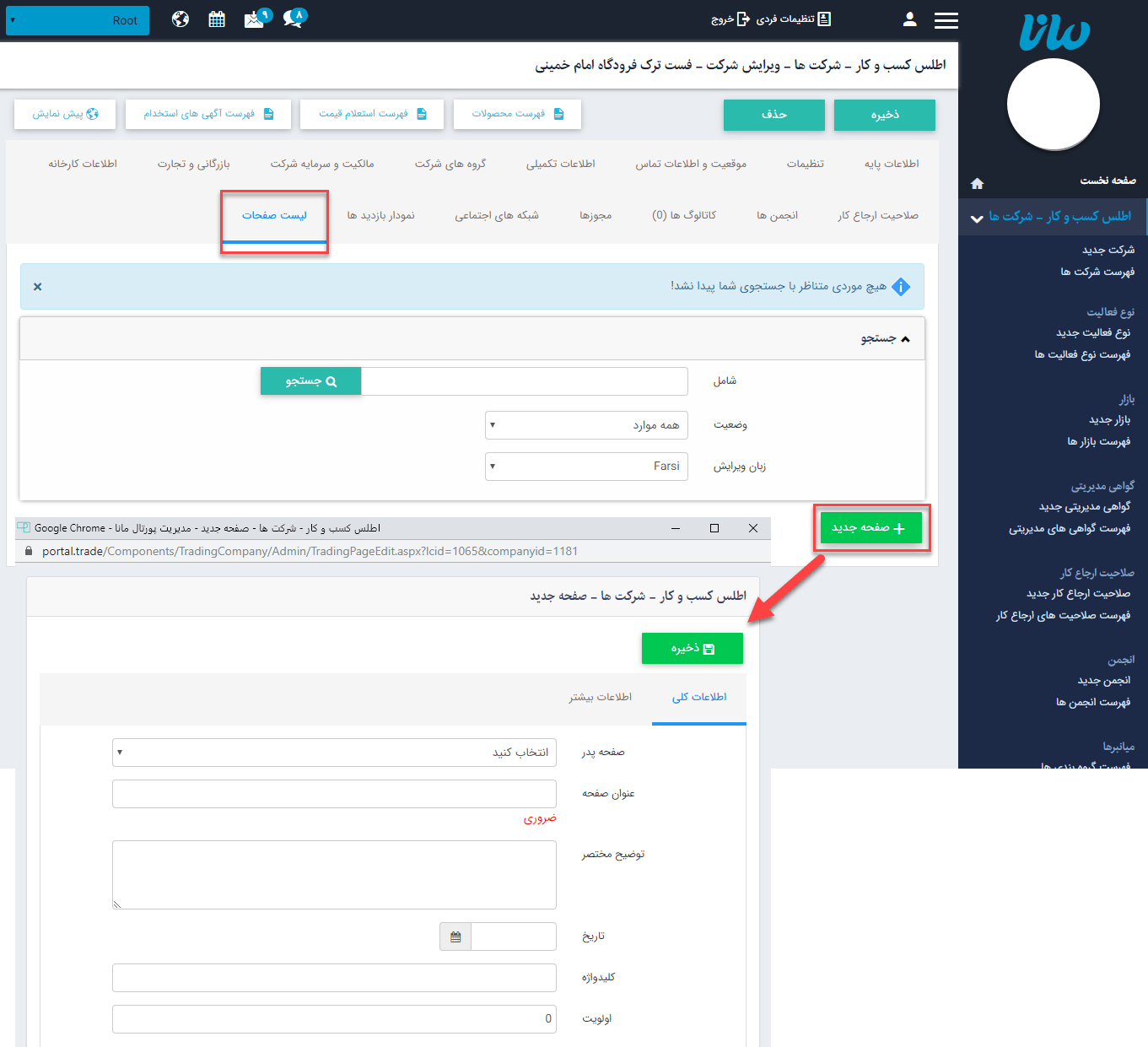Click the حذف delete button
Screen dimensions: 1148x1047
[x=773, y=115]
